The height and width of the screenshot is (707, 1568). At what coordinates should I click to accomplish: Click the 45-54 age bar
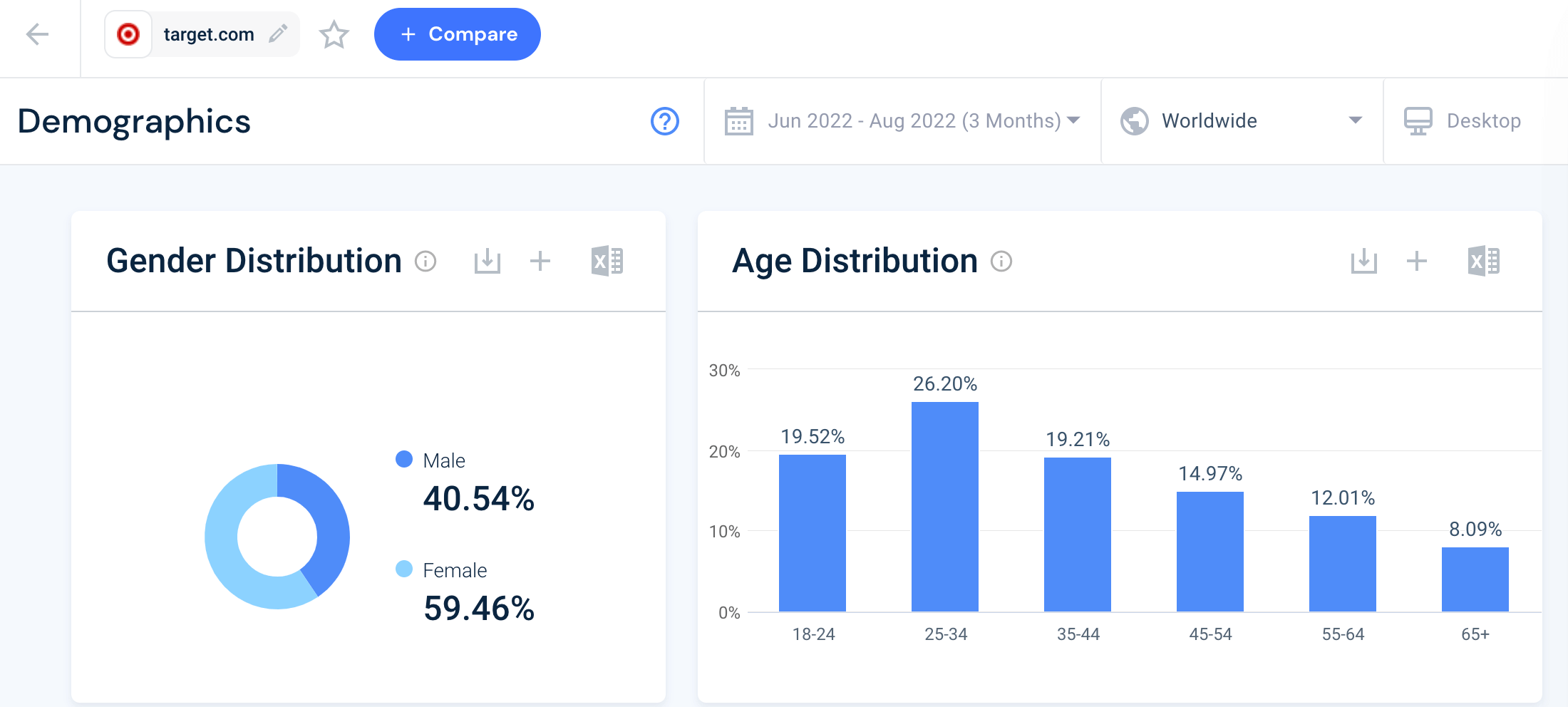click(1210, 552)
